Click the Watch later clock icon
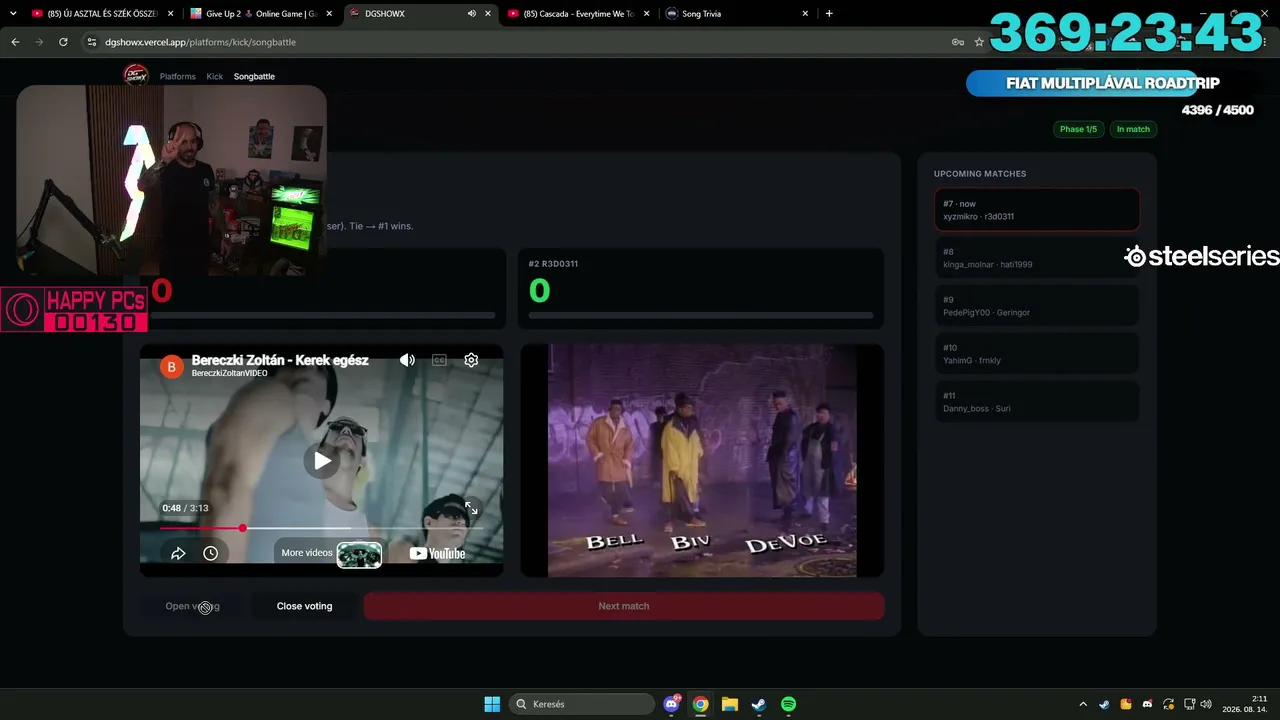The image size is (1280, 720). pyautogui.click(x=210, y=553)
